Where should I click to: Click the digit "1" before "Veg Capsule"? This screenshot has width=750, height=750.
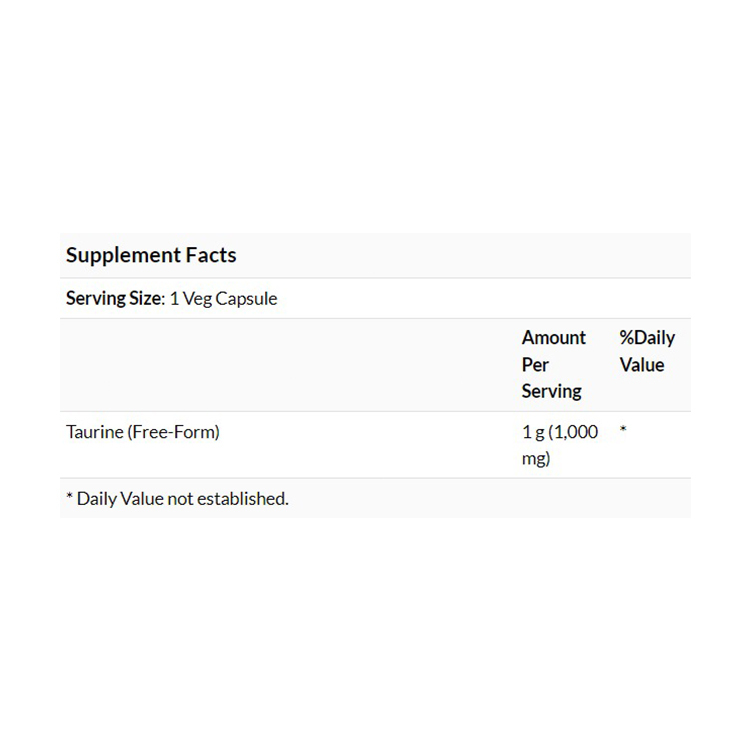(174, 298)
